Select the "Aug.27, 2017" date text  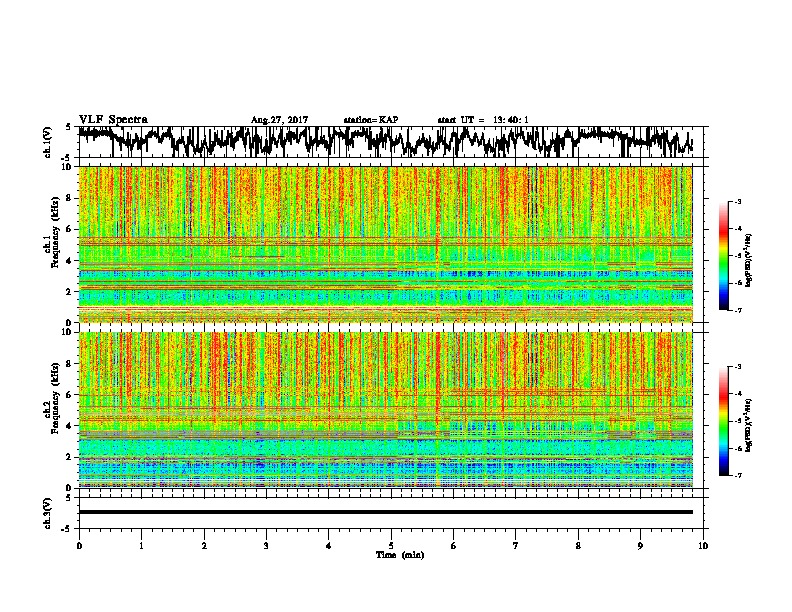click(x=279, y=120)
